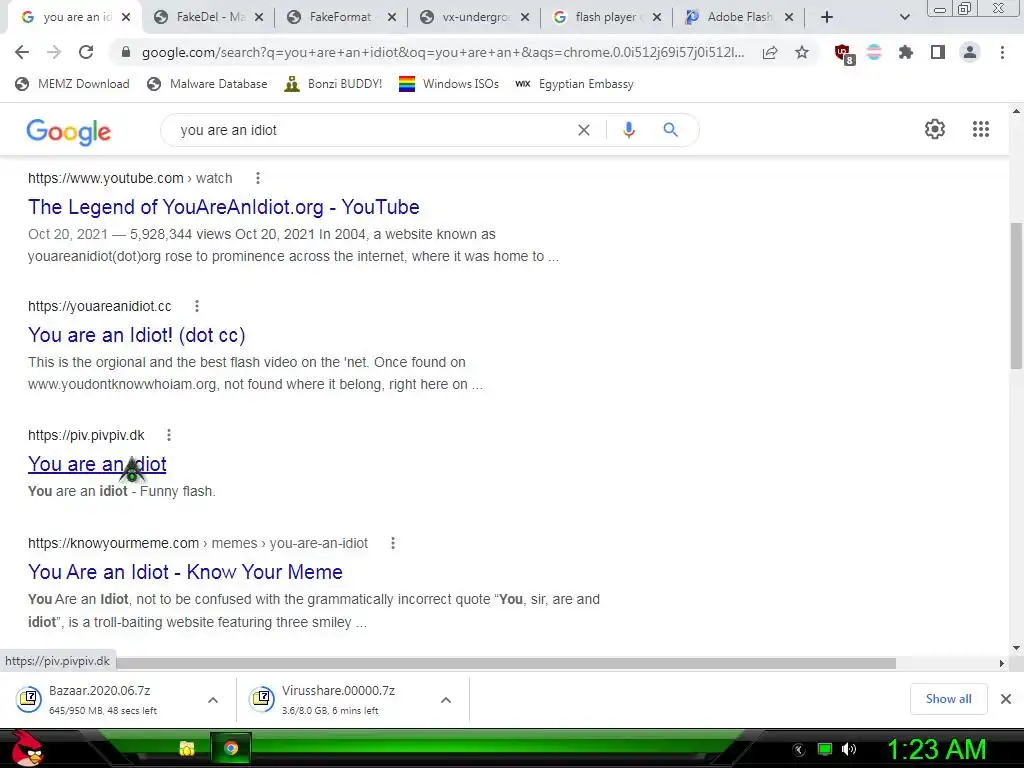
Task: Open MEMZ Download bookmark
Action: 72,84
